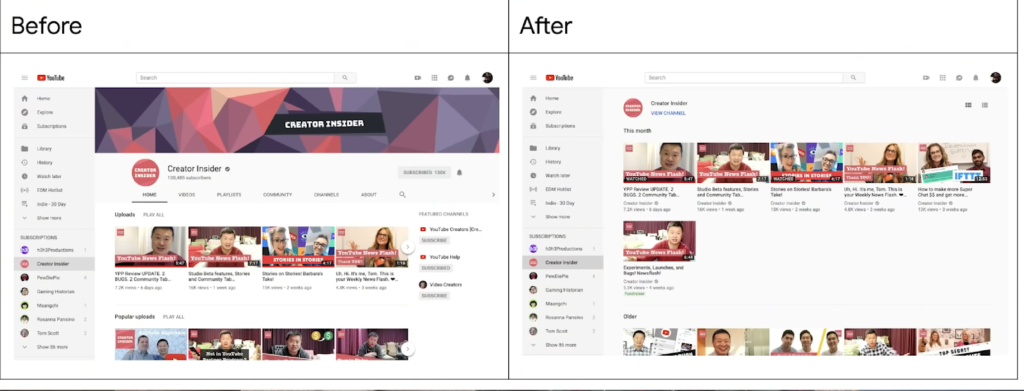Open the COMMUNITY tab on the Creator Insider channel
This screenshot has height=391, width=1024.
click(278, 195)
